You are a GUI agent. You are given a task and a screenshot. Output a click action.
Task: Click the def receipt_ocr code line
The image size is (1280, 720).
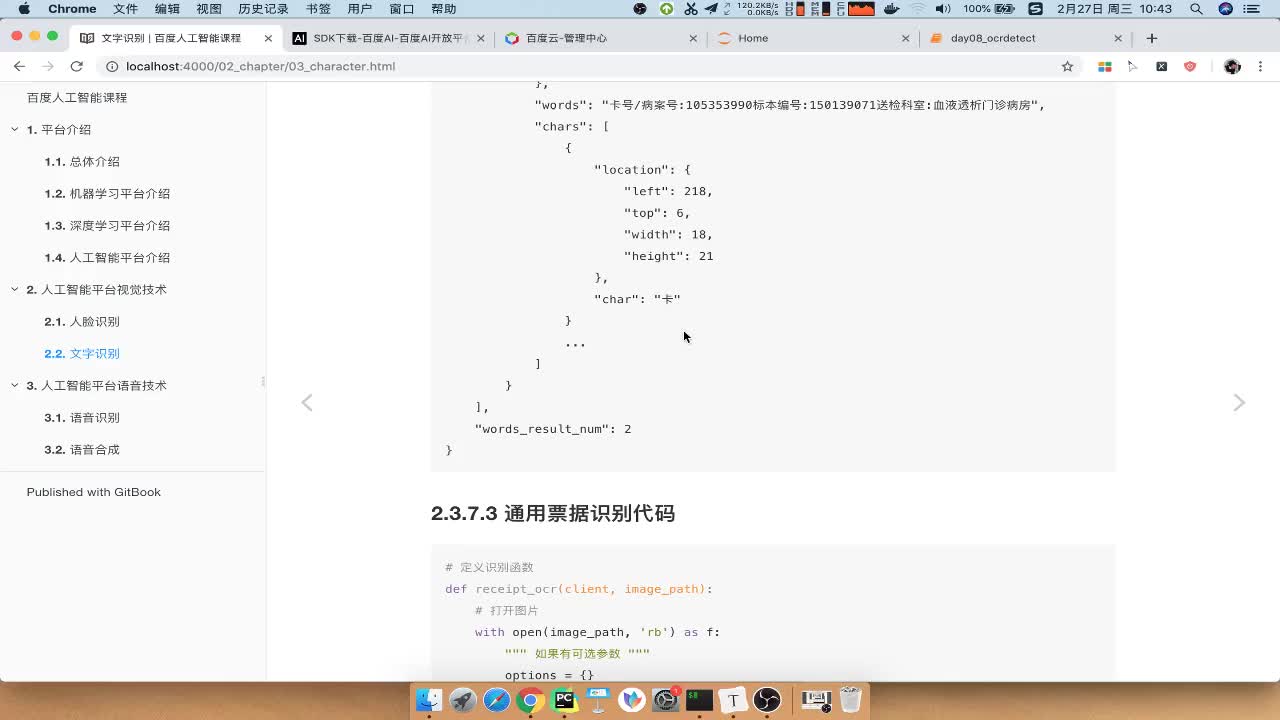pos(579,589)
